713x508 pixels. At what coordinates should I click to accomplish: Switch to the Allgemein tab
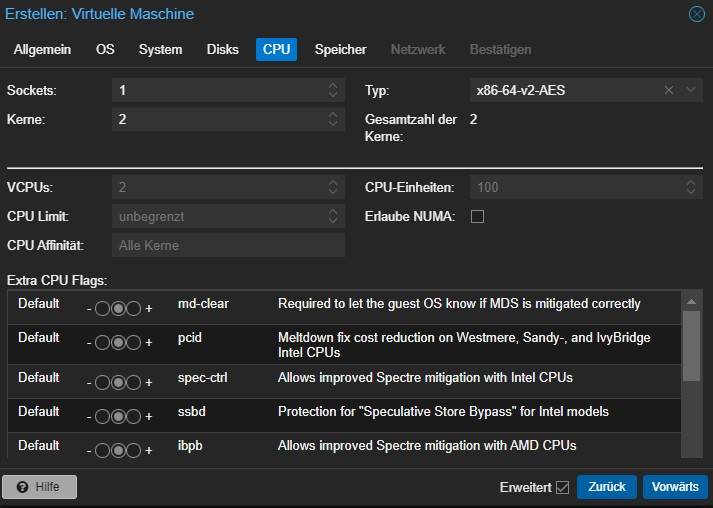click(44, 49)
